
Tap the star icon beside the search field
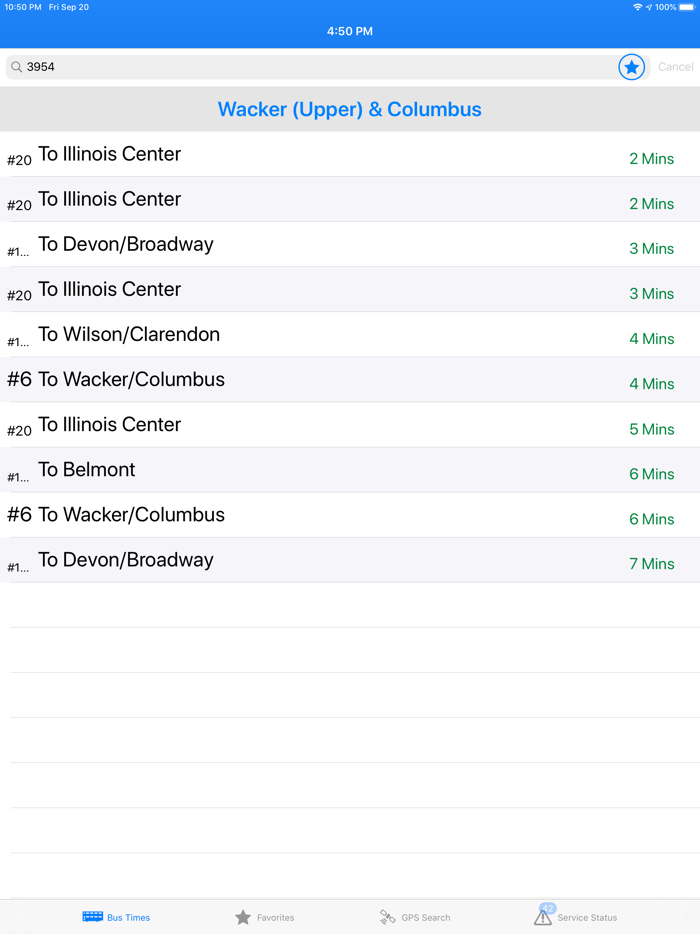click(x=631, y=67)
